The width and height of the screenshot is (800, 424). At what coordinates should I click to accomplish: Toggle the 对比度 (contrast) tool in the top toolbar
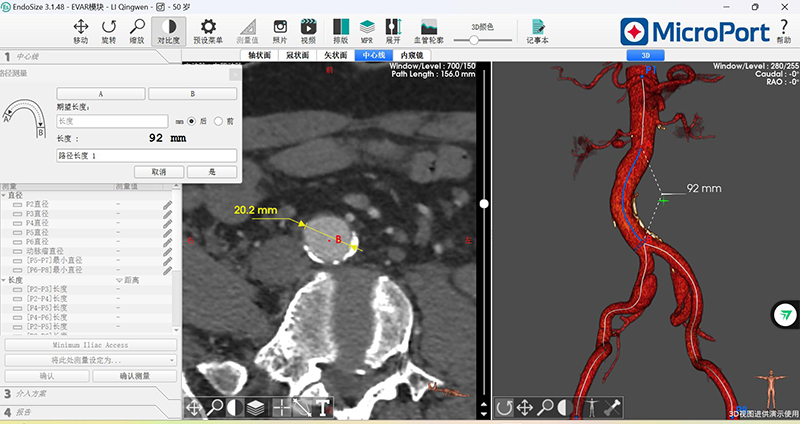click(168, 32)
